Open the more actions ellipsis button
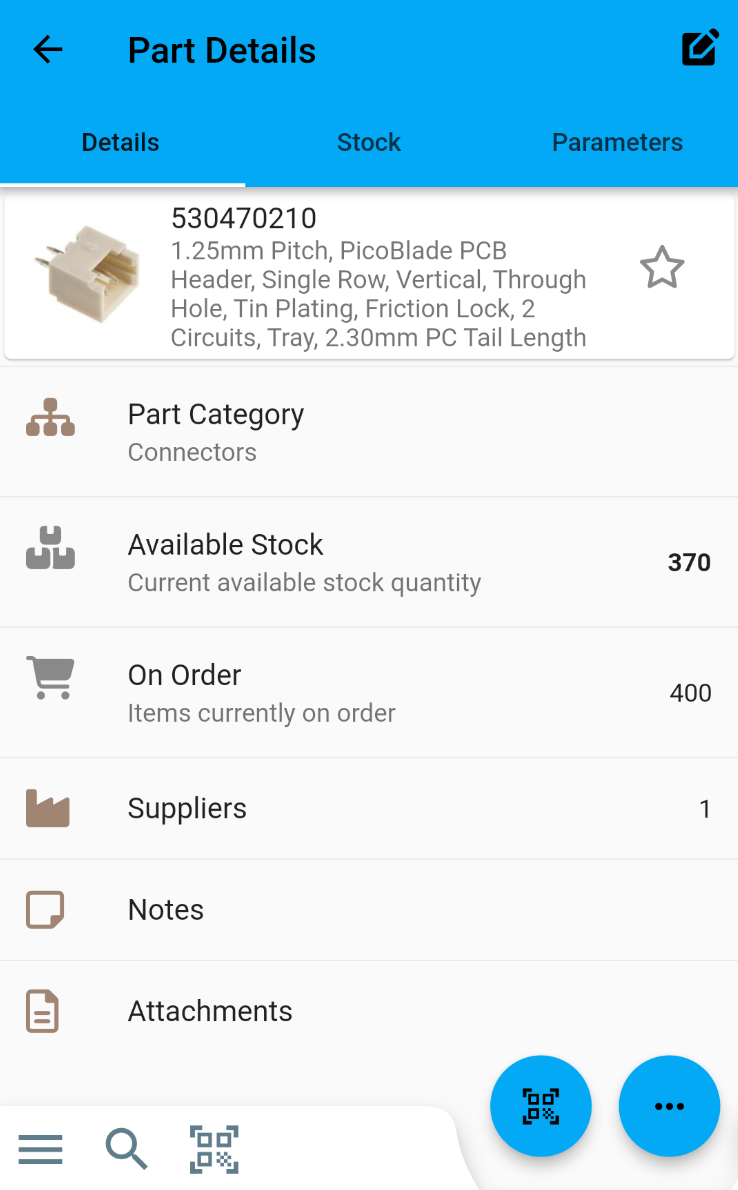738x1190 pixels. pos(669,1106)
